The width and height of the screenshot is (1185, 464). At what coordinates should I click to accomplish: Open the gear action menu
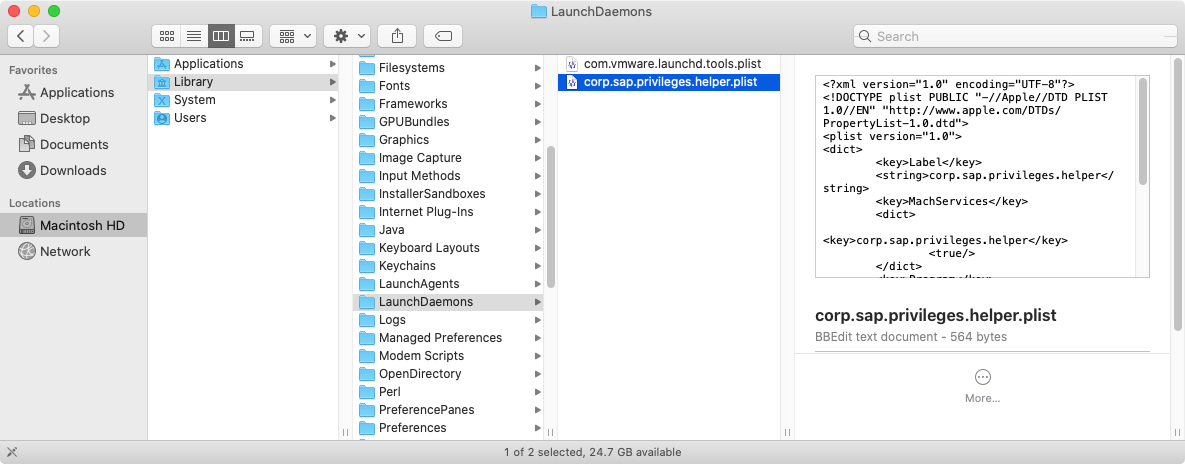(346, 36)
